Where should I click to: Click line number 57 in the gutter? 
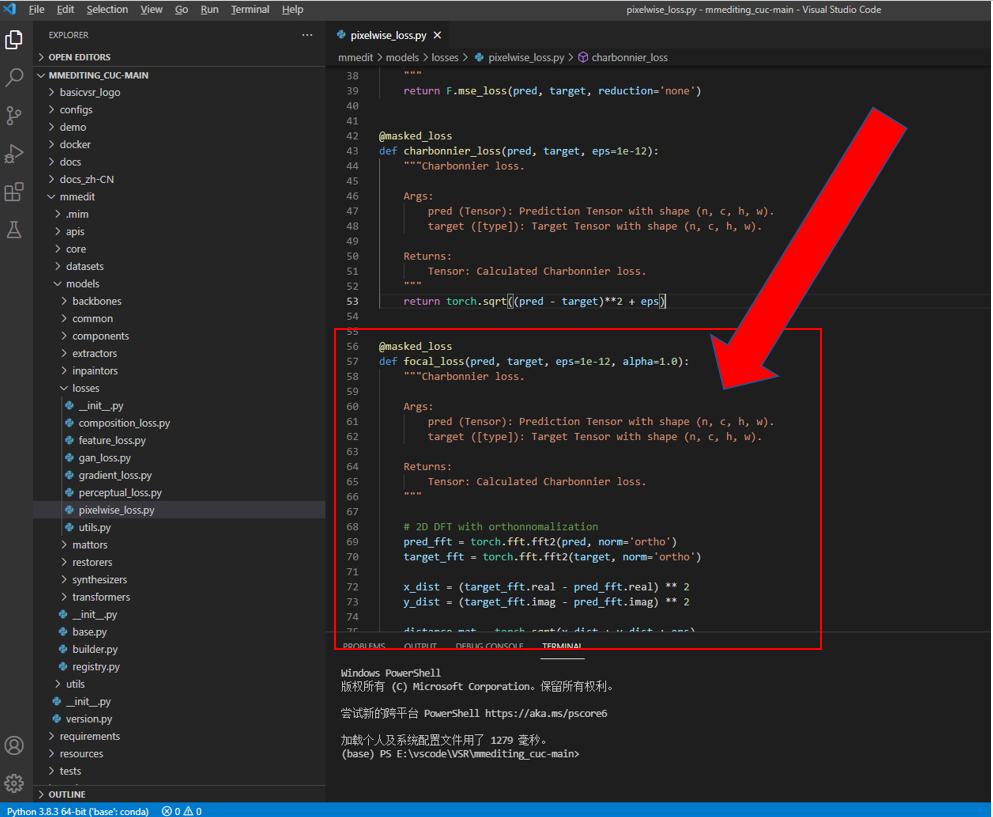click(x=352, y=362)
